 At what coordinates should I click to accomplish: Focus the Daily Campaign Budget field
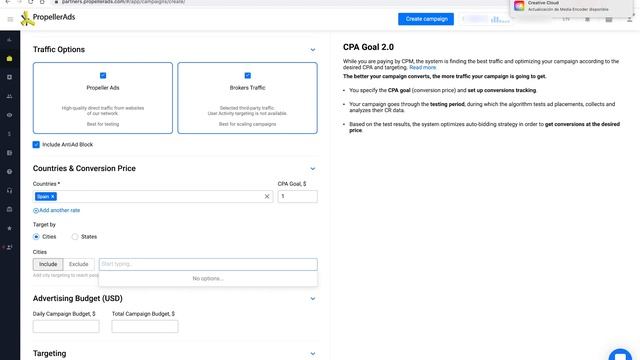pyautogui.click(x=66, y=327)
